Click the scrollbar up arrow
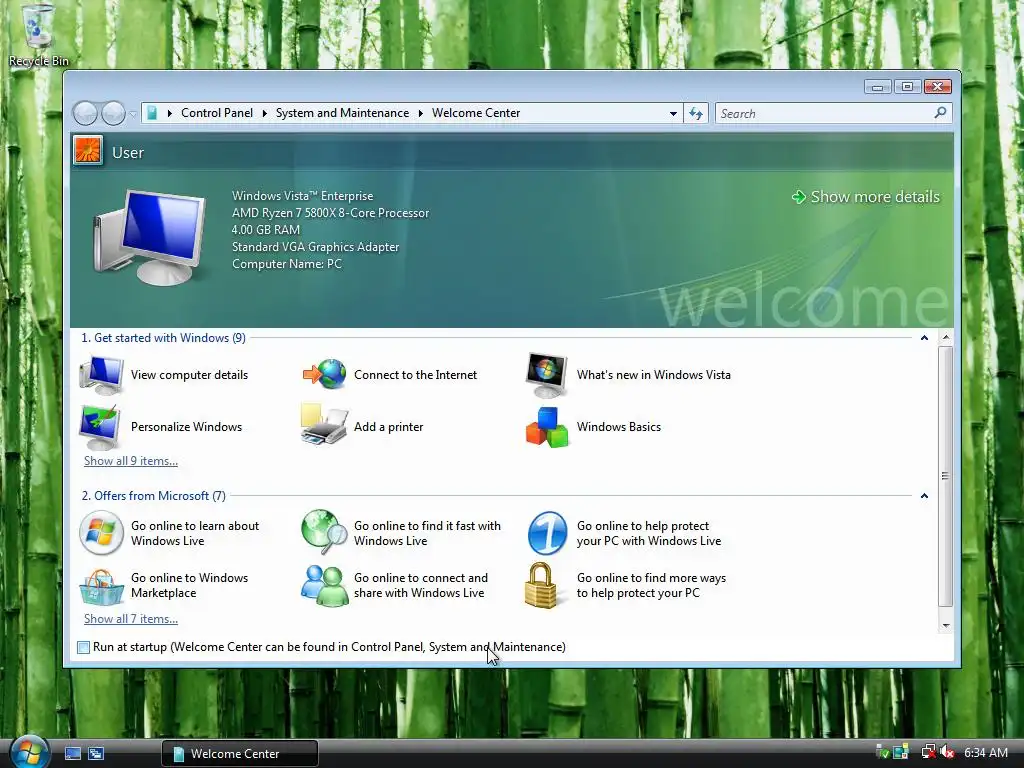Viewport: 1024px width, 768px height. point(945,338)
